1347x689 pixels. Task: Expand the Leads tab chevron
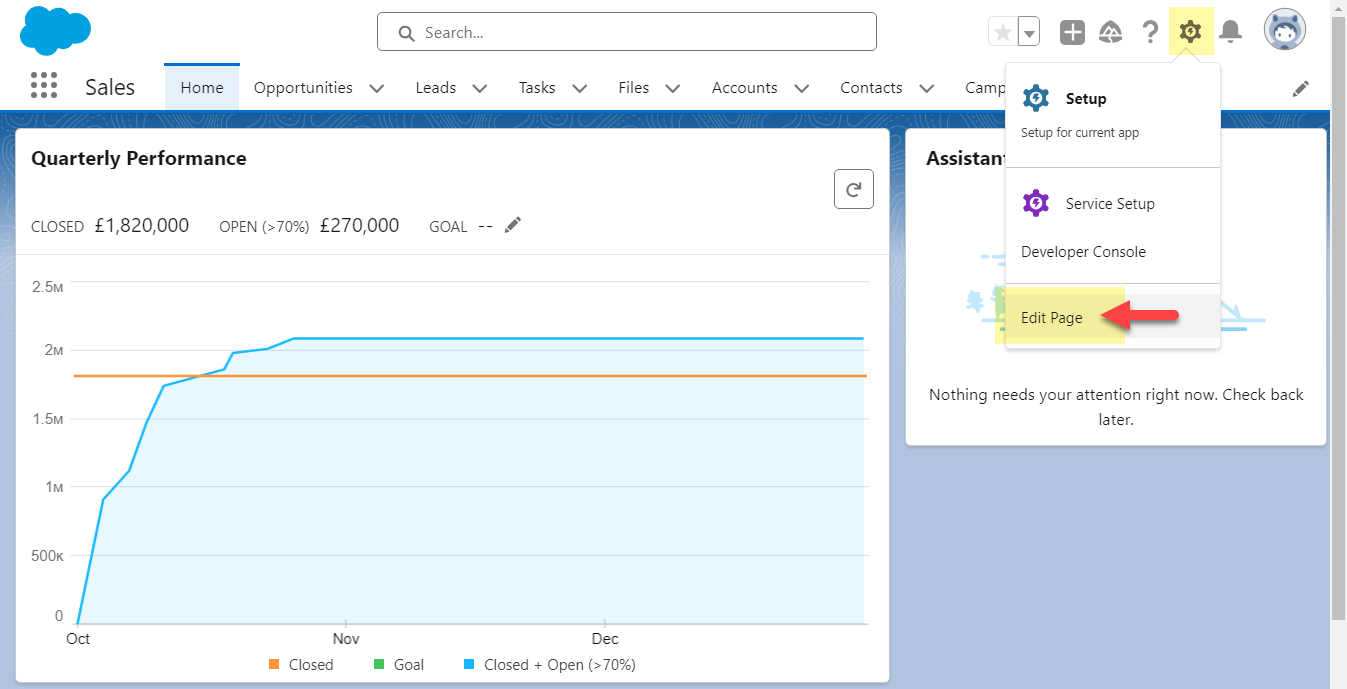pyautogui.click(x=479, y=88)
